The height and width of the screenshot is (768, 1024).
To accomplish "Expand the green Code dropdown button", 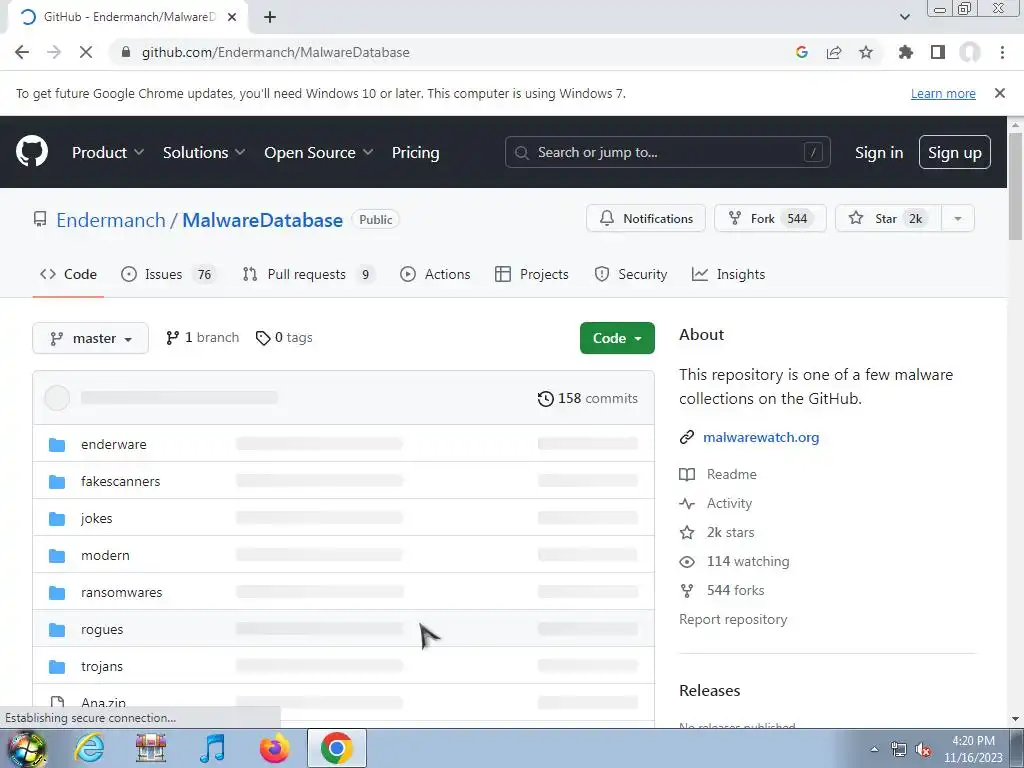I will coord(617,338).
